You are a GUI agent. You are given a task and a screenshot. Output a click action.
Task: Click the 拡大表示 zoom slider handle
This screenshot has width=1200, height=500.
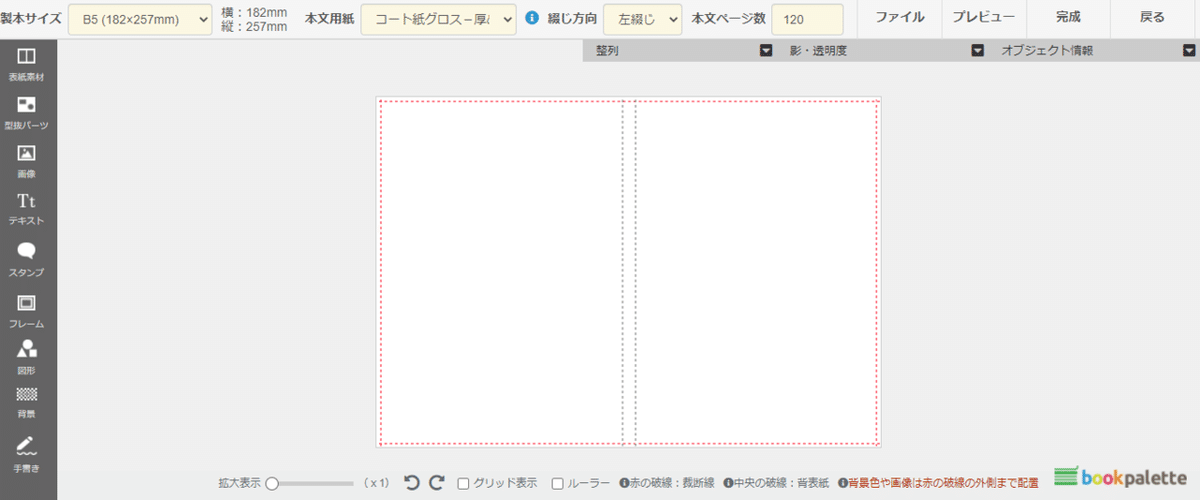(271, 484)
